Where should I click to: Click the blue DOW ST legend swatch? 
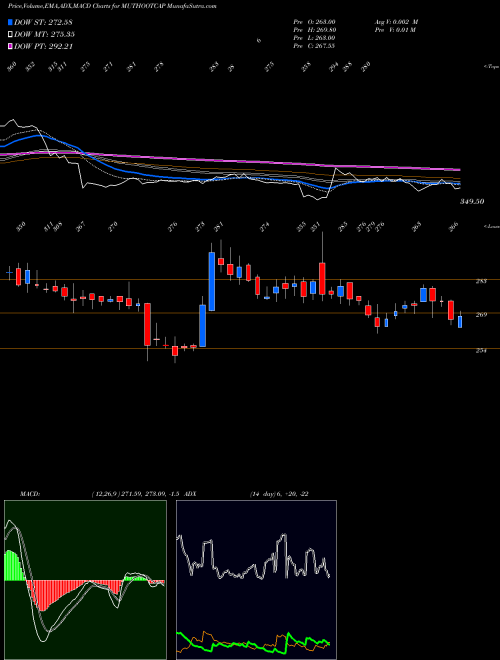pos(10,22)
